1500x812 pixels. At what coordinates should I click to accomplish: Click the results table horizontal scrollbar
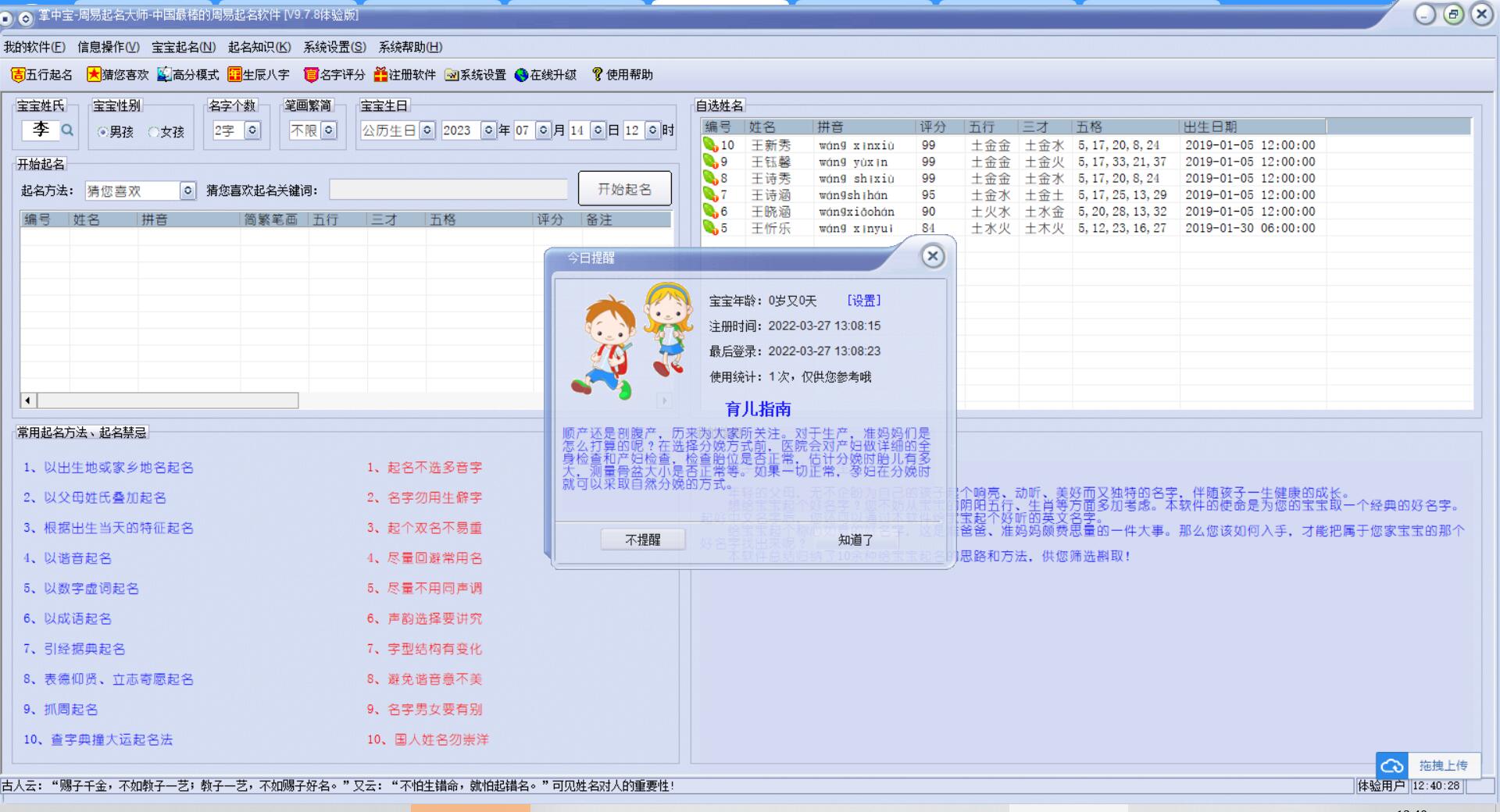[x=167, y=401]
